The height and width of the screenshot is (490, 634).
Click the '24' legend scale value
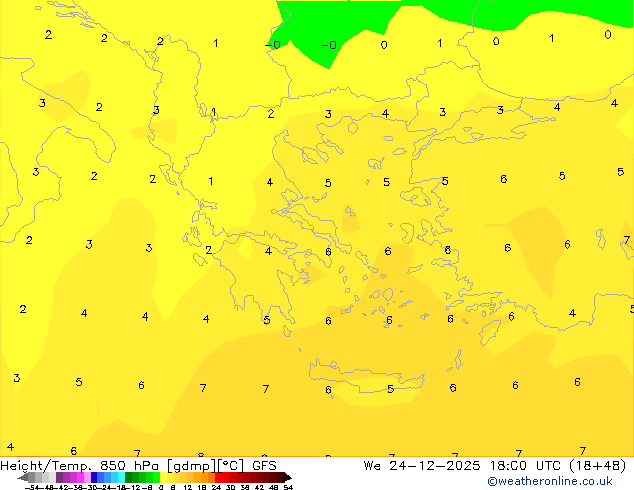(216, 487)
